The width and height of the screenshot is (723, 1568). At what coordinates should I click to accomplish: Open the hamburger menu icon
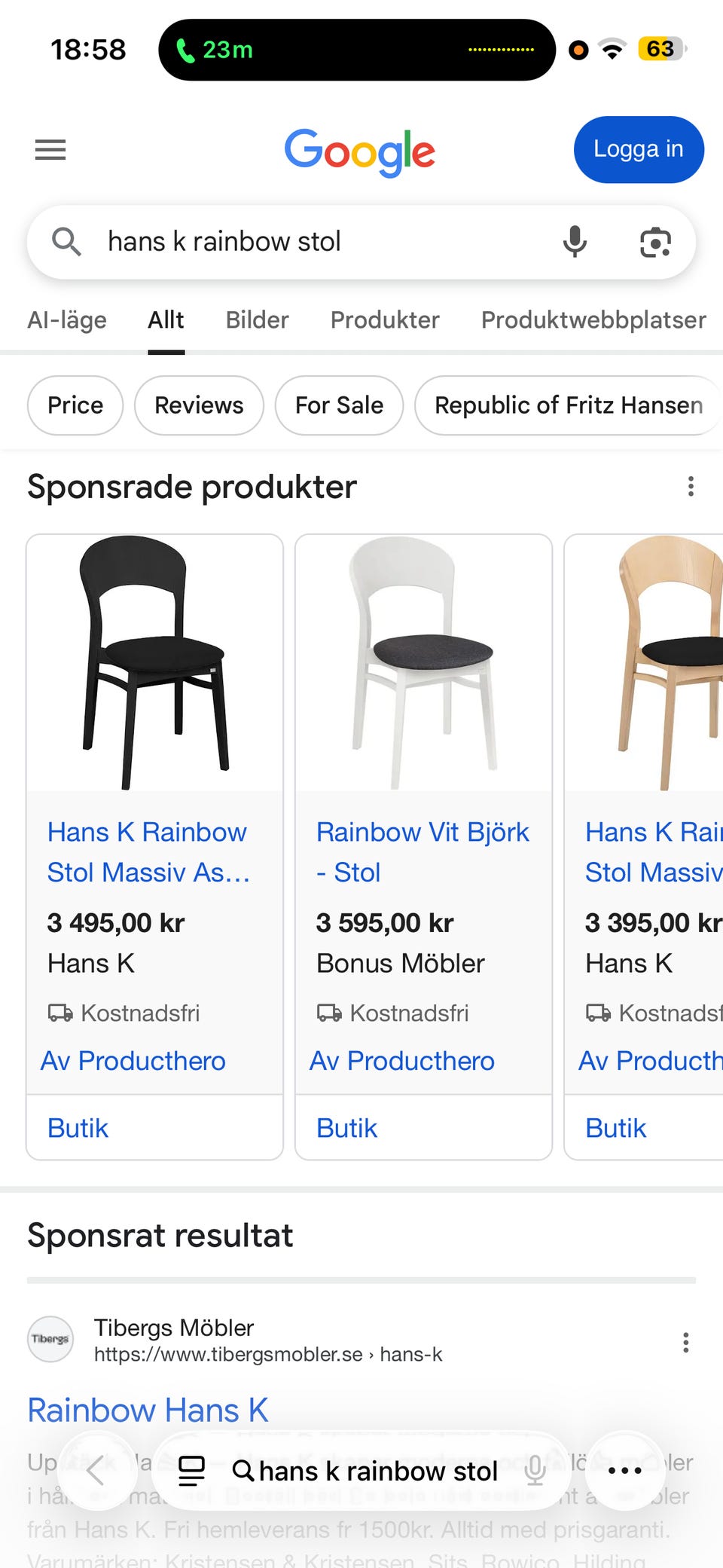click(50, 150)
